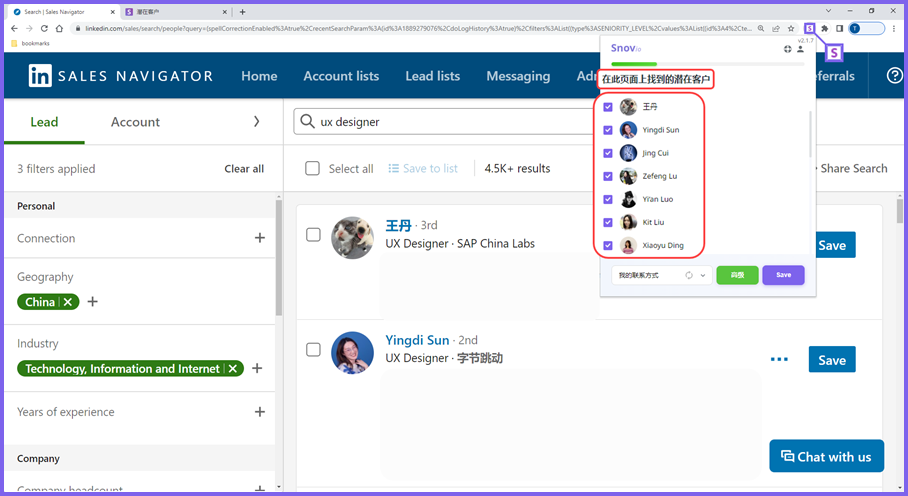Switch to the 潜在客户 browser tab

(175, 12)
